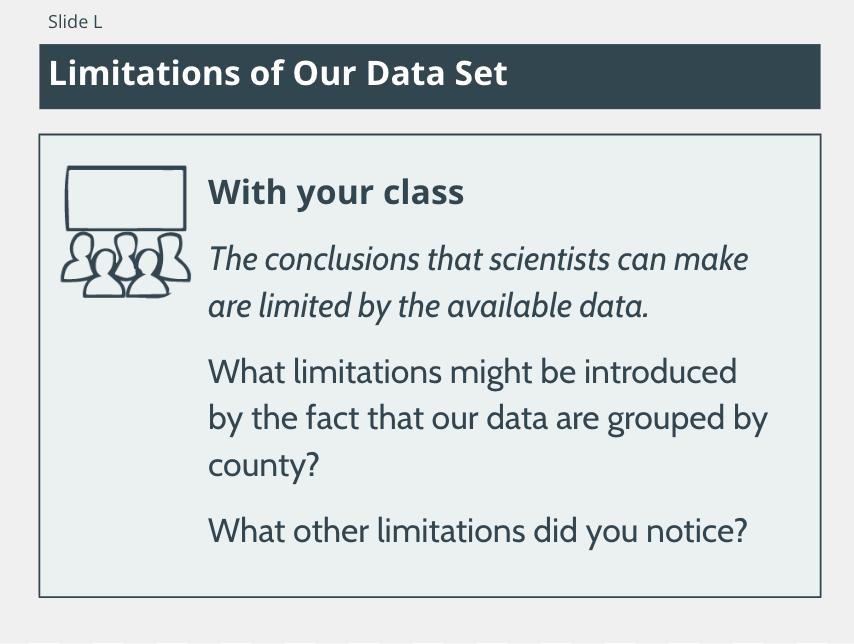854x644 pixels.
Task: Click the 'Limitations of Our Data Set' title
Action: pyautogui.click(x=278, y=73)
